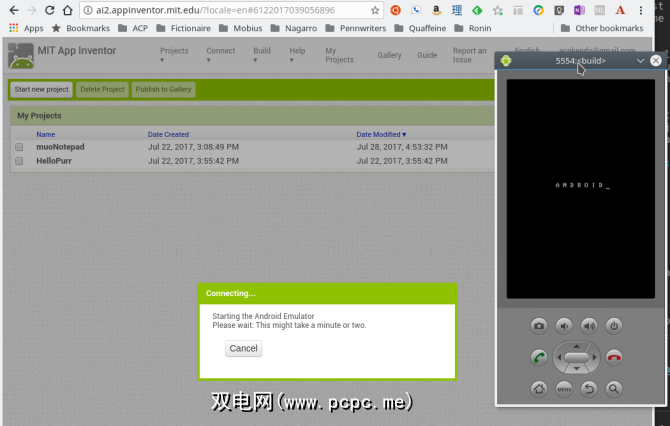The height and width of the screenshot is (426, 670).
Task: Open the Connect dropdown menu
Action: click(220, 55)
